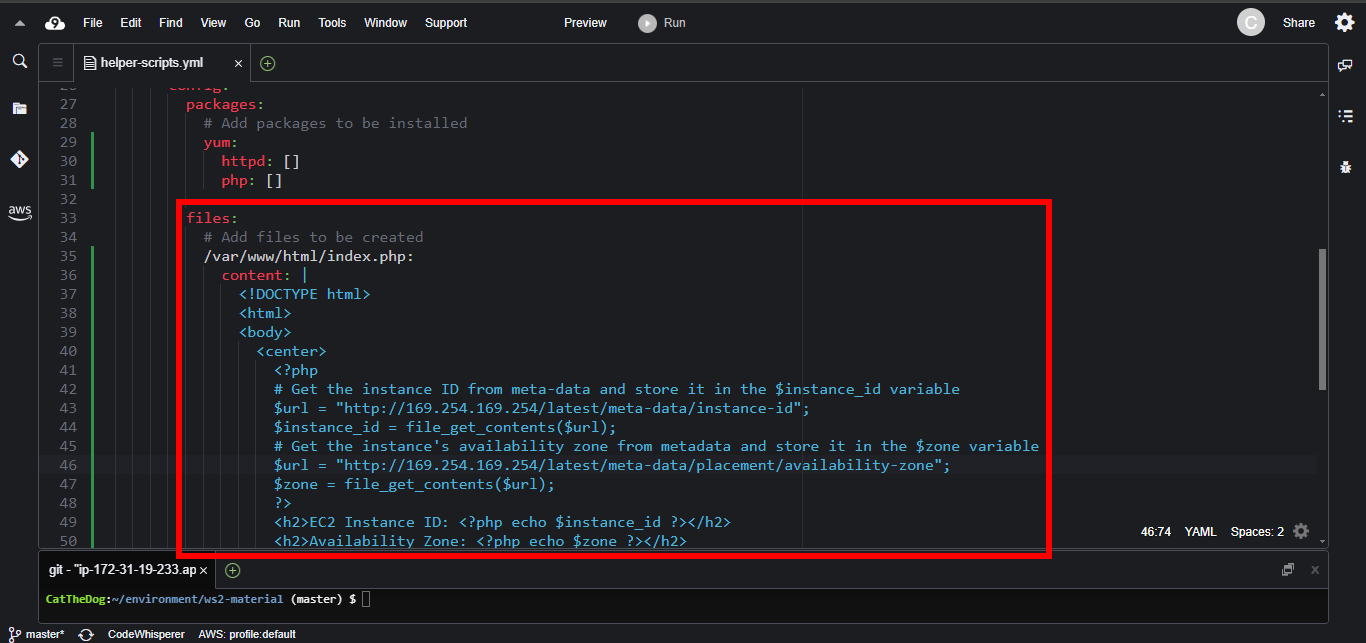The image size is (1366, 643).
Task: Open the Collaborate chat icon on right sidebar
Action: tap(1345, 65)
